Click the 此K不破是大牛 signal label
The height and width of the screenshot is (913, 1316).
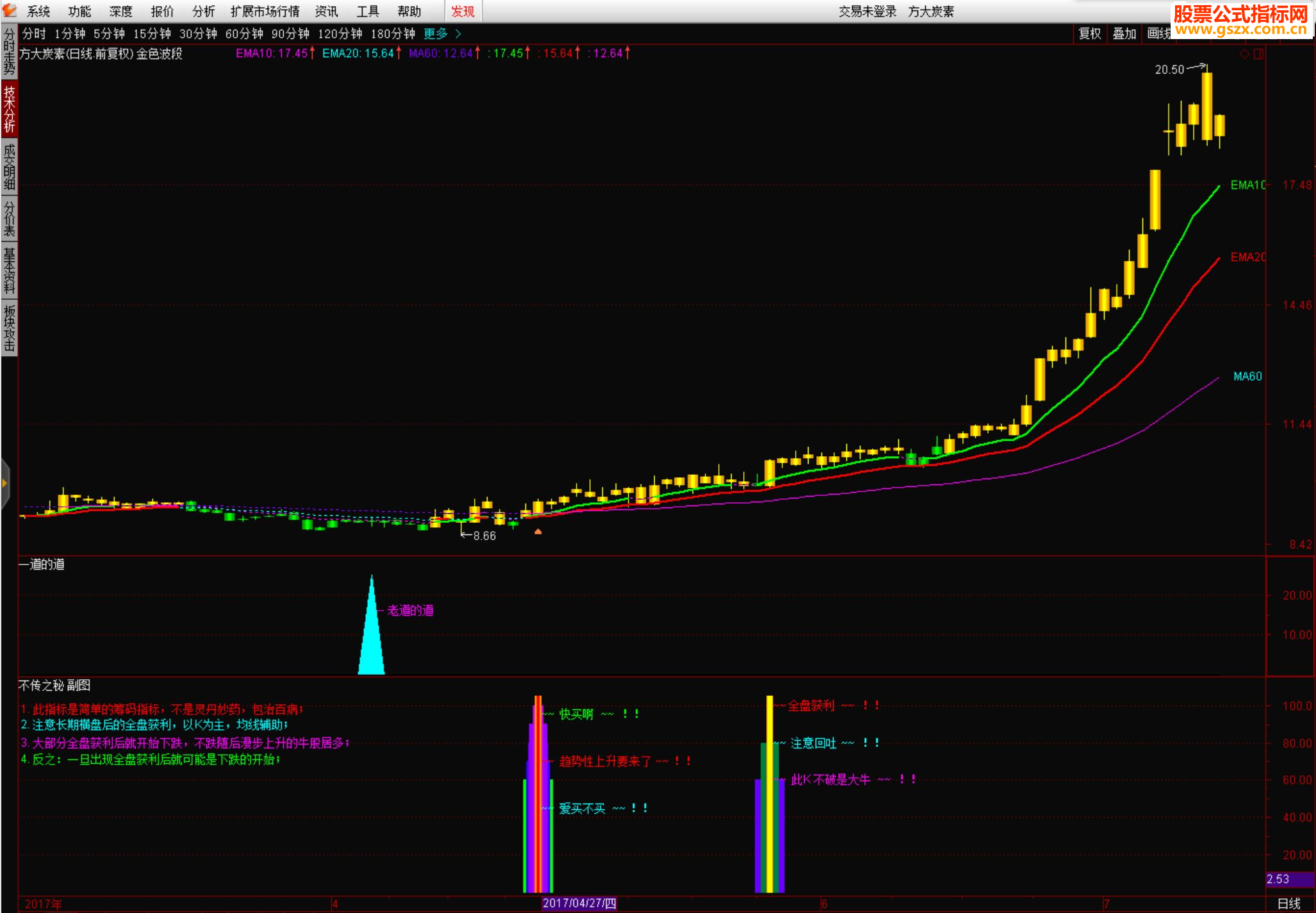pos(830,779)
